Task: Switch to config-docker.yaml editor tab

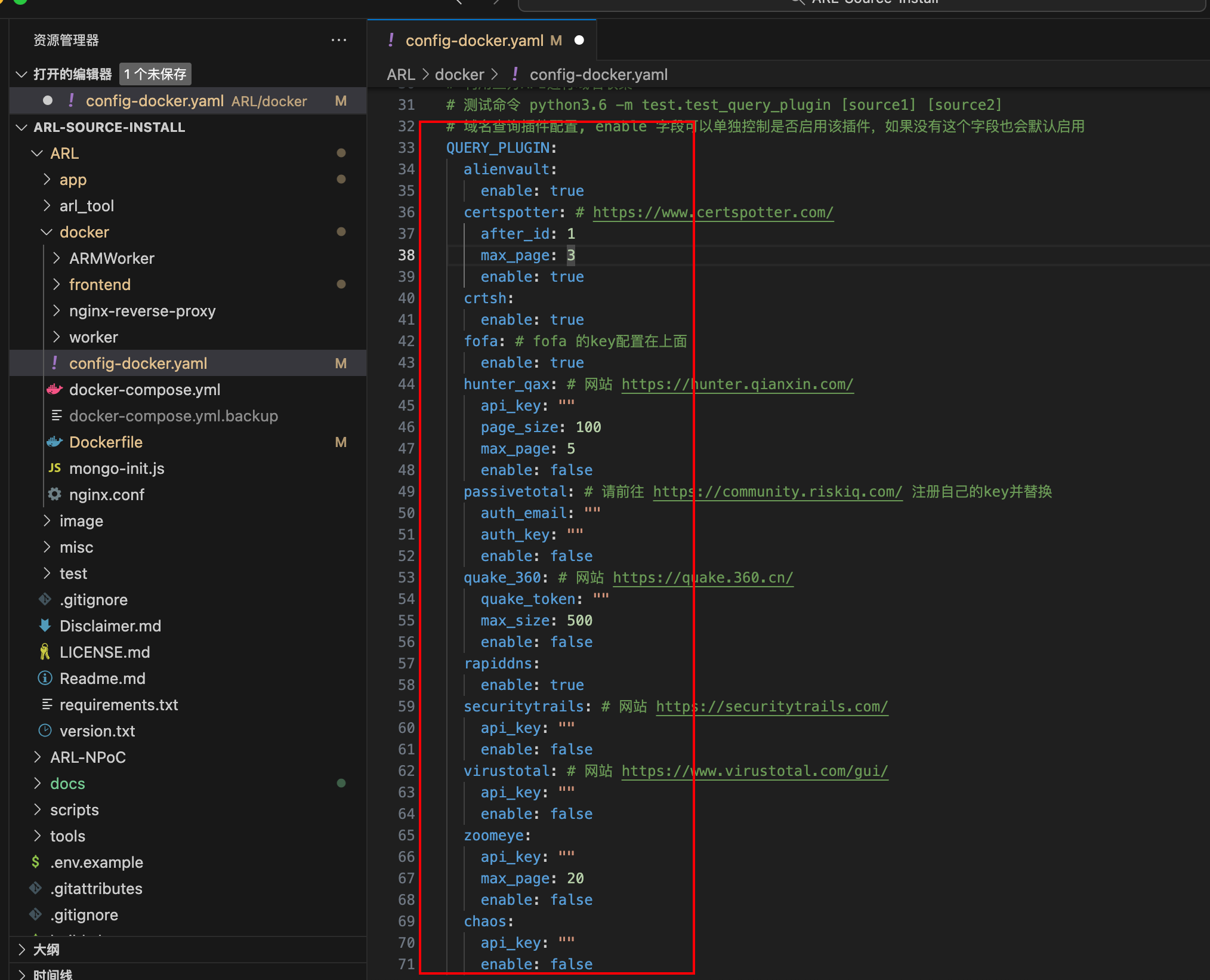Action: click(x=474, y=41)
